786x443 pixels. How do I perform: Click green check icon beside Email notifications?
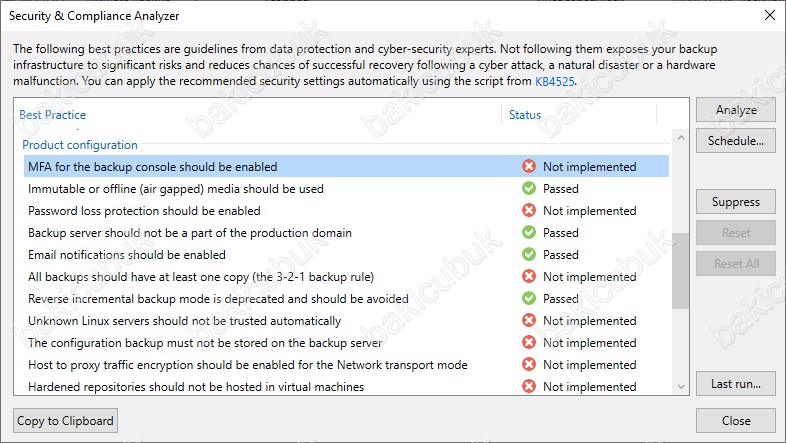(528, 254)
